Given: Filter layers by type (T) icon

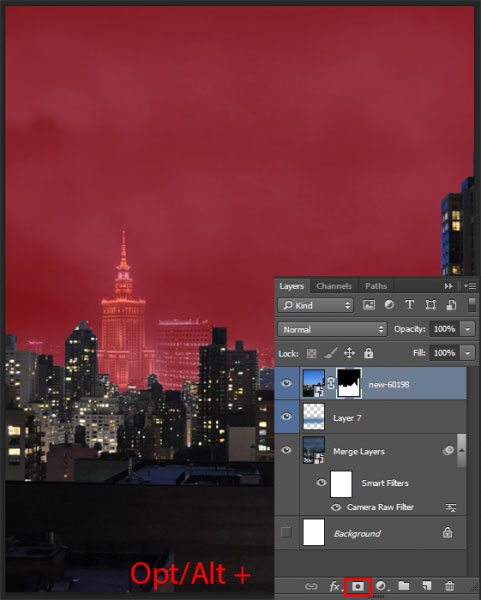Looking at the screenshot, I should (x=409, y=305).
